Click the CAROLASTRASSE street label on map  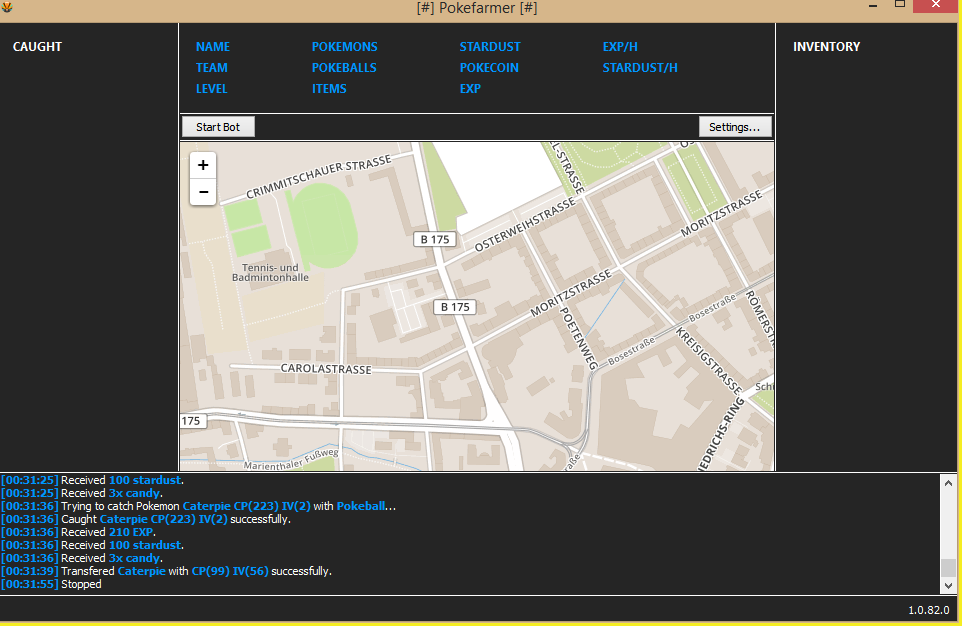point(326,369)
